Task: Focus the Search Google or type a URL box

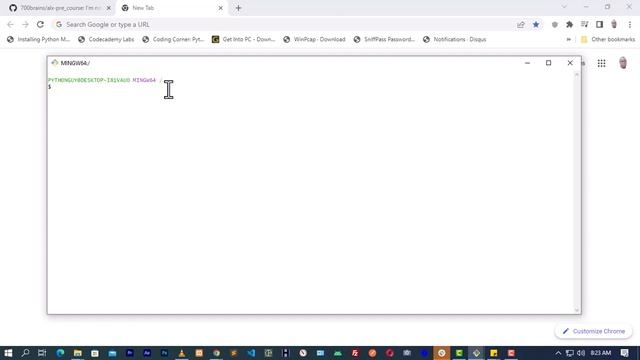Action: click(x=286, y=24)
